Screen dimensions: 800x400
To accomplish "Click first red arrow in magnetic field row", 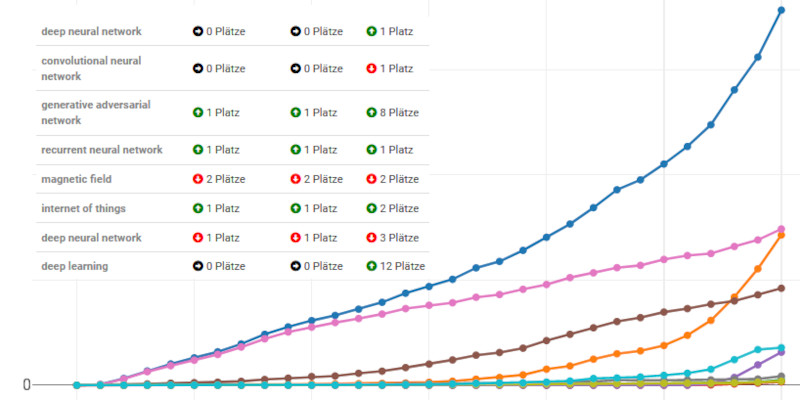I will pyautogui.click(x=198, y=179).
